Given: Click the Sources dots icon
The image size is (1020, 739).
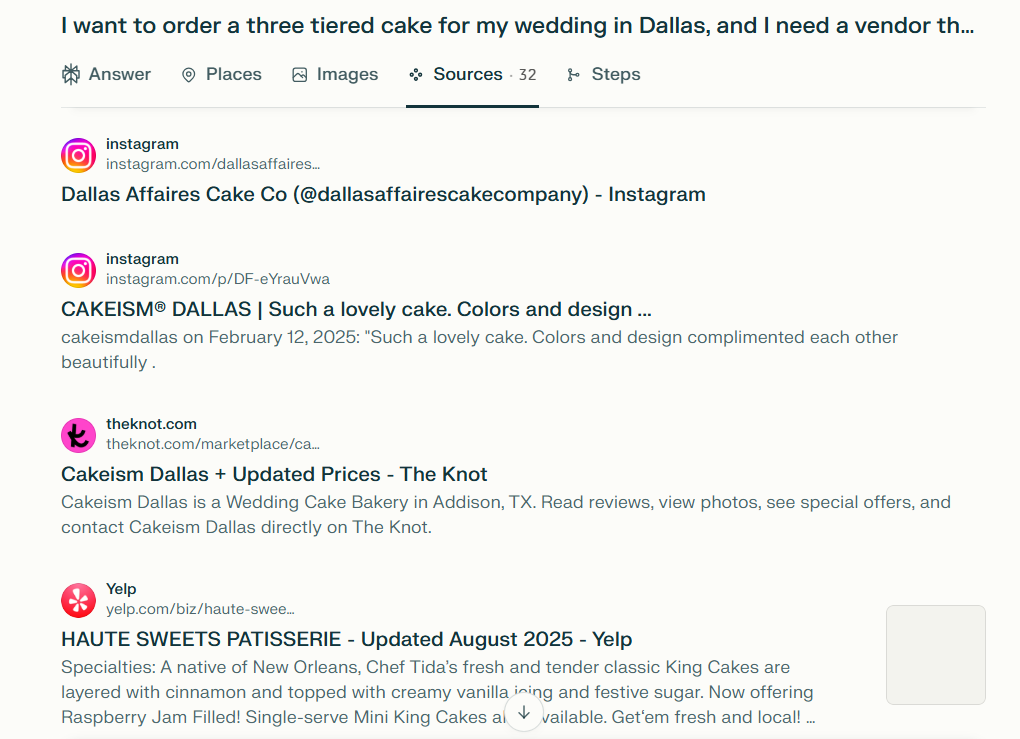Looking at the screenshot, I should pos(416,75).
